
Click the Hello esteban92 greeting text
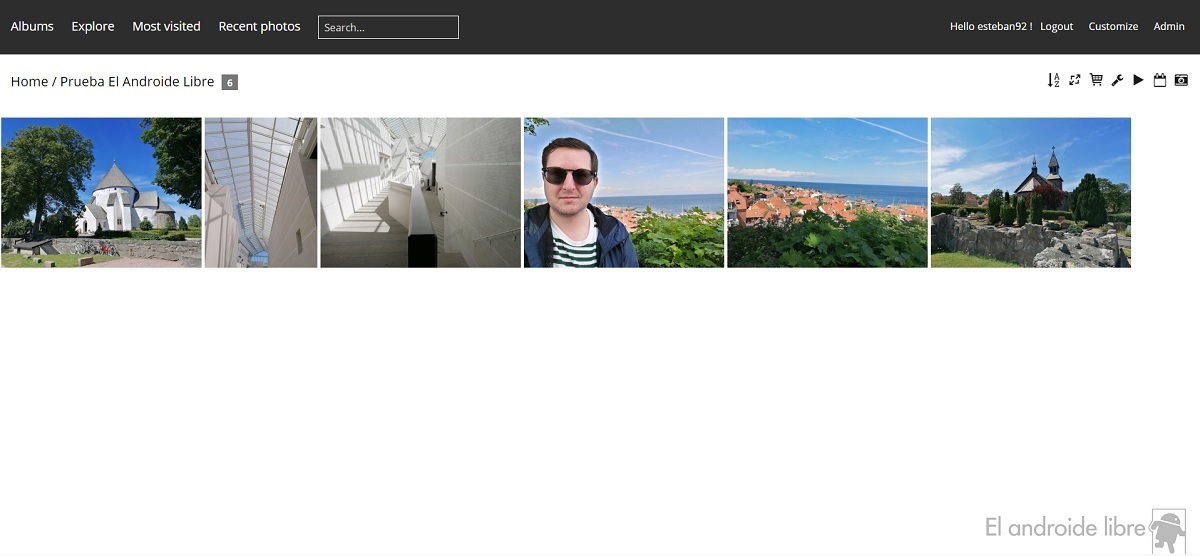pos(991,27)
